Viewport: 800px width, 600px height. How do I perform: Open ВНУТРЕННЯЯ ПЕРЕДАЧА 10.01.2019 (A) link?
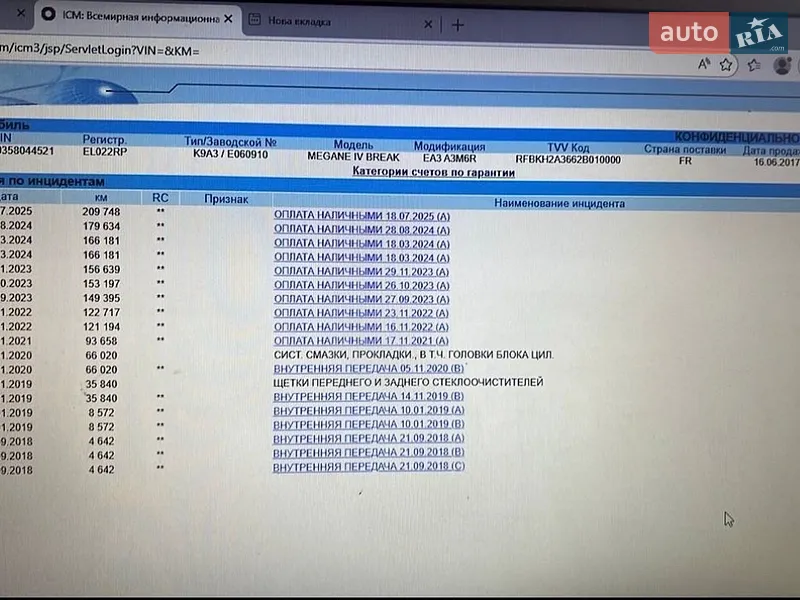pyautogui.click(x=369, y=410)
